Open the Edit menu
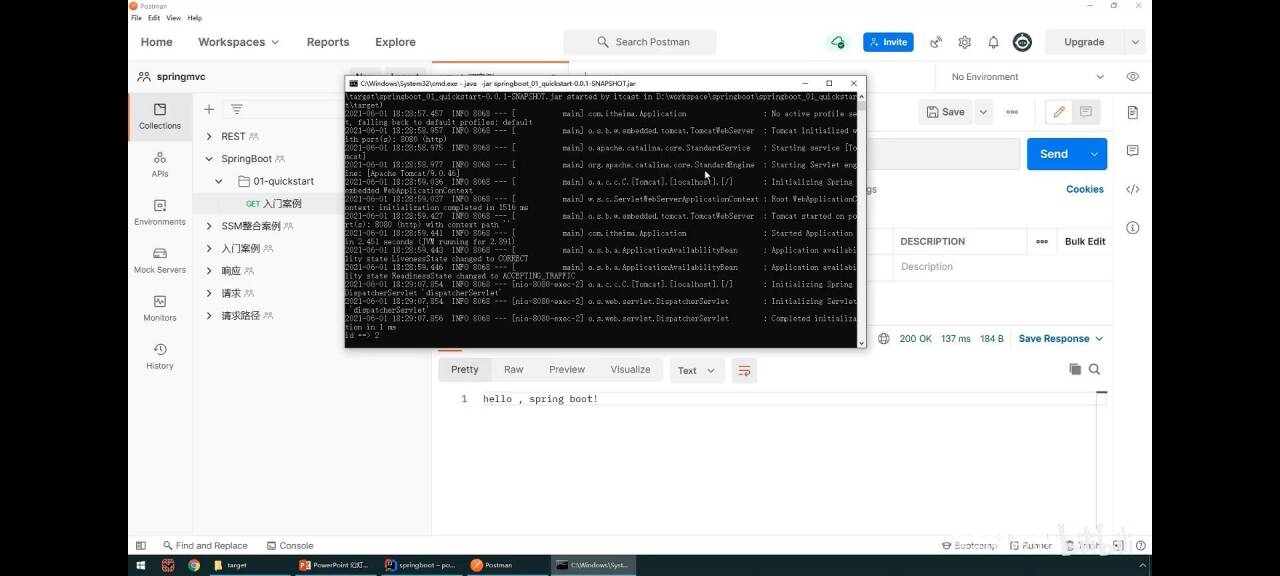Viewport: 1280px width, 576px height. tap(154, 18)
